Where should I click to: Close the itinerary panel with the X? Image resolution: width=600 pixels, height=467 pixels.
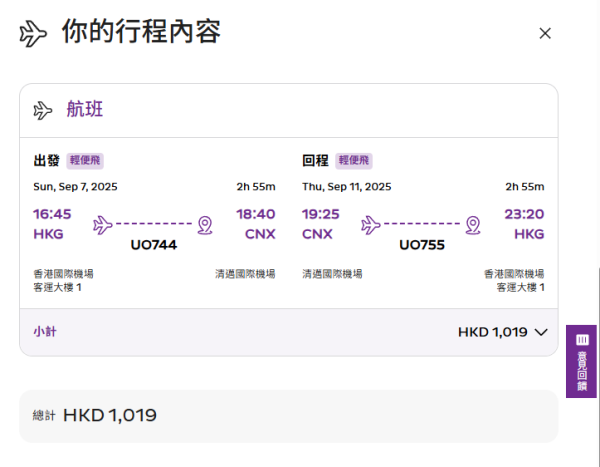point(545,33)
